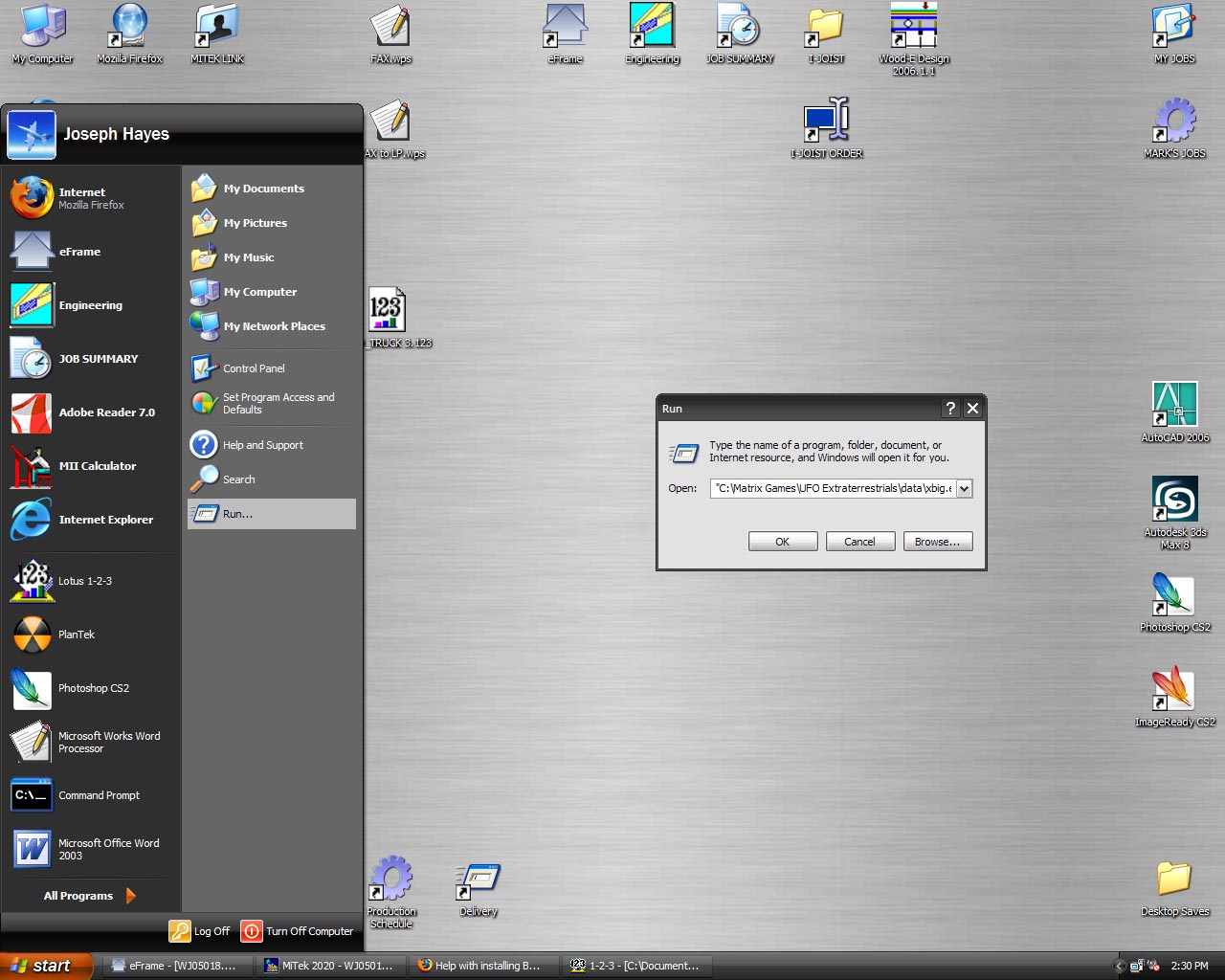Open My Documents from Start menu
Viewport: 1225px width, 980px height.
point(272,189)
